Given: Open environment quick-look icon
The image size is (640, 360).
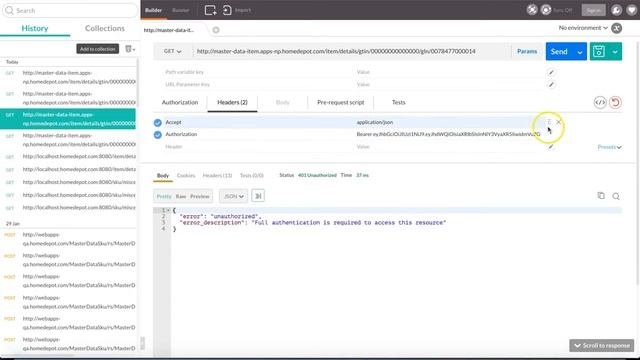Looking at the screenshot, I should tap(617, 28).
